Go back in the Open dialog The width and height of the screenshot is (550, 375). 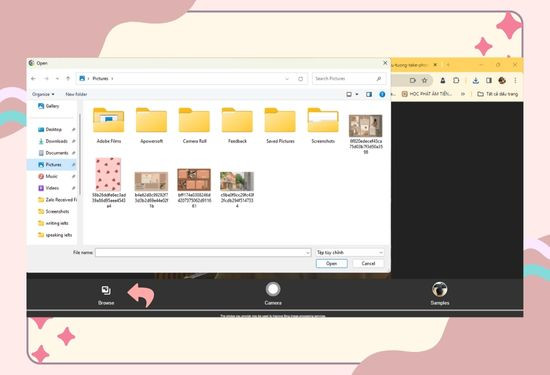tap(33, 79)
